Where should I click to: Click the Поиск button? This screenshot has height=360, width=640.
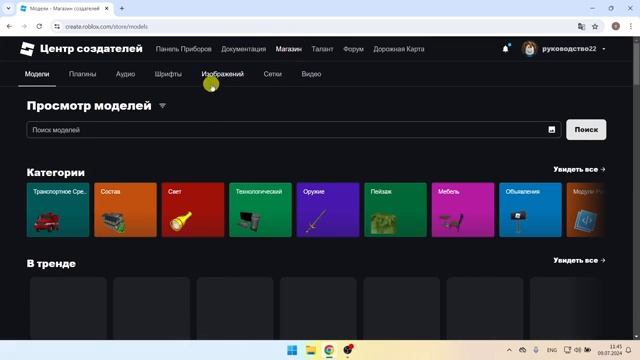pyautogui.click(x=586, y=130)
